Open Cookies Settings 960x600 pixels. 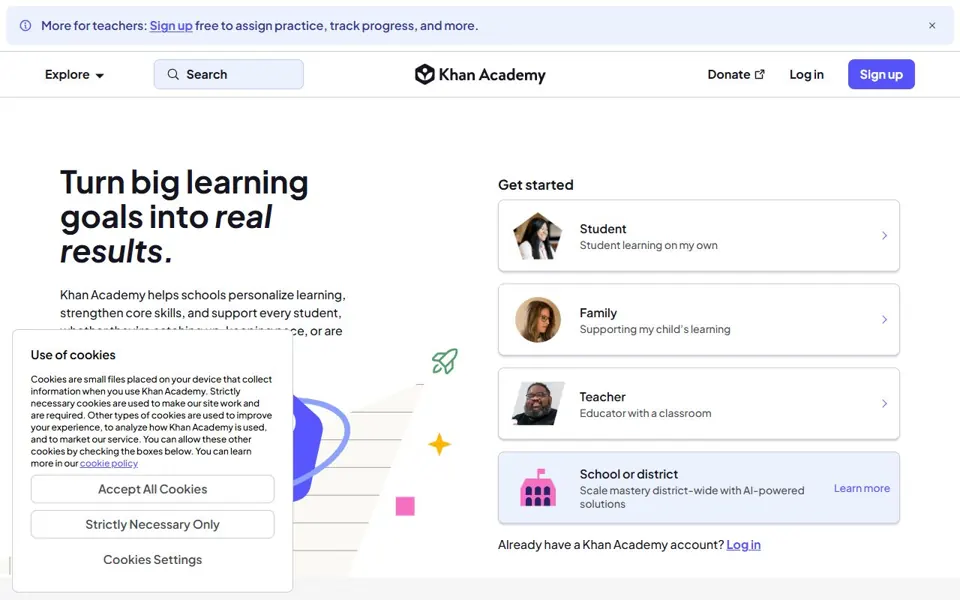(x=152, y=560)
